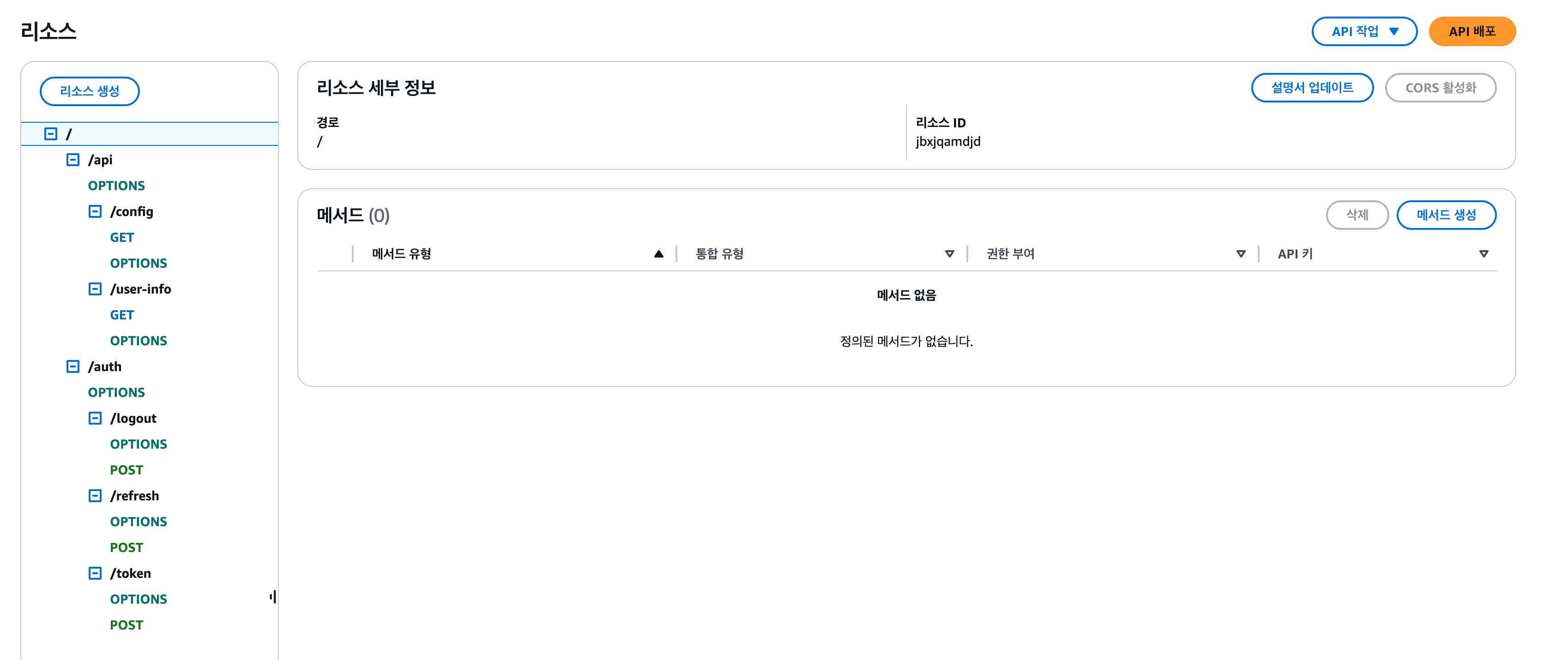Select POST method under /logout
This screenshot has width=1568, height=660.
pos(126,470)
